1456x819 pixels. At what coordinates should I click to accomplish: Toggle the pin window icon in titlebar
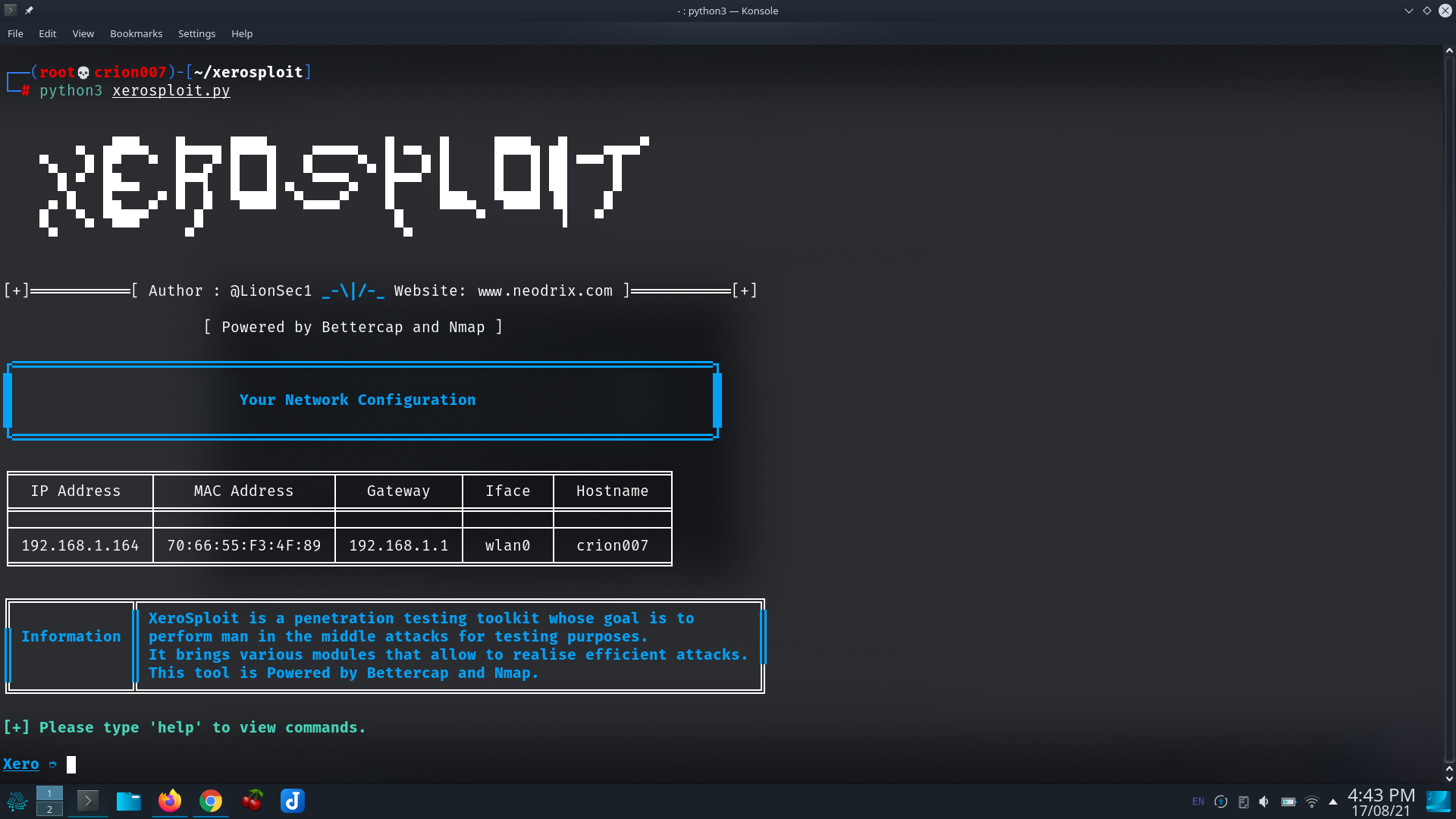pyautogui.click(x=29, y=11)
